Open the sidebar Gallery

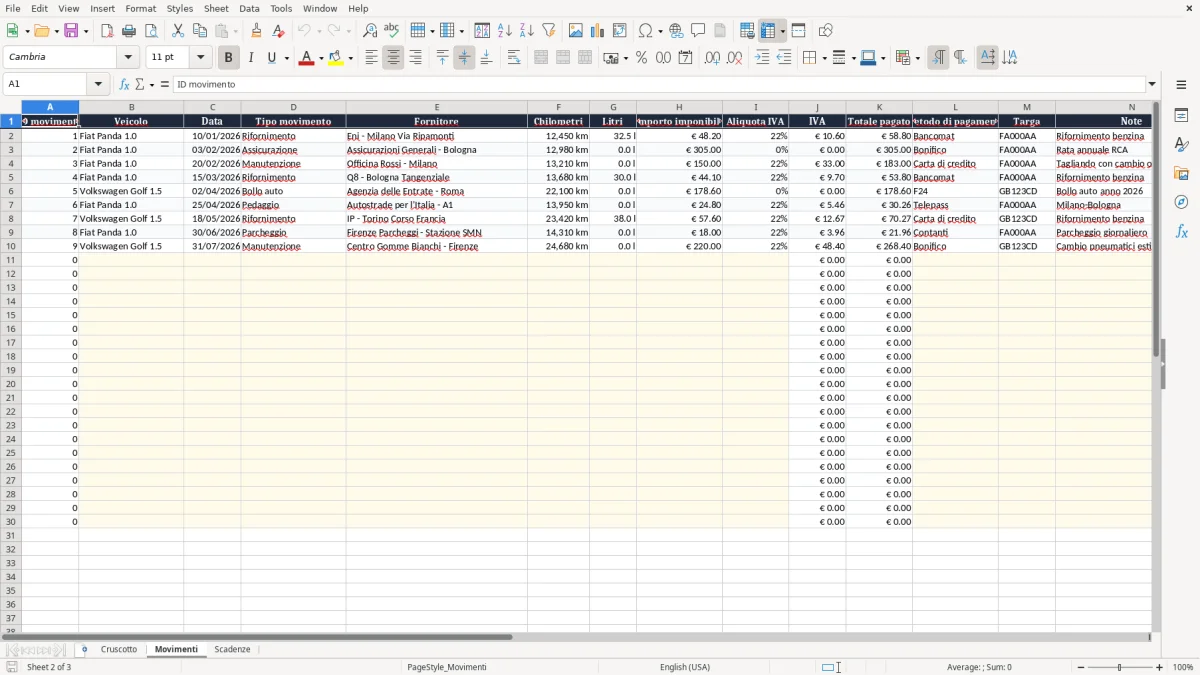point(1181,173)
